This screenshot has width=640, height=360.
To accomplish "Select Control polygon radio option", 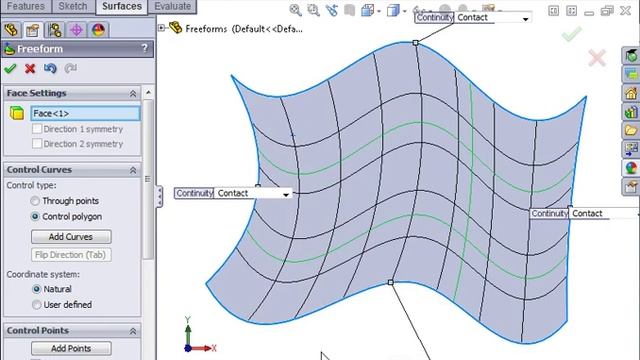I will pos(35,217).
